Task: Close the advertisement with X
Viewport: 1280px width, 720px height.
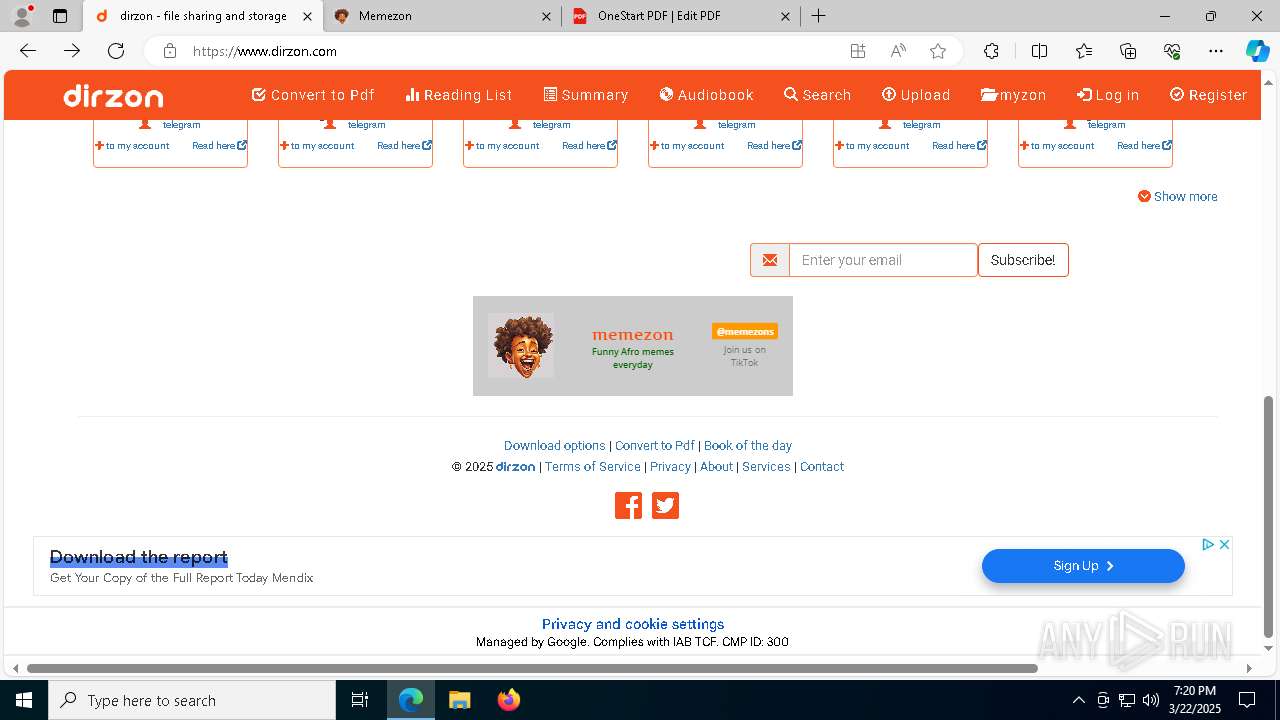Action: 1224,544
